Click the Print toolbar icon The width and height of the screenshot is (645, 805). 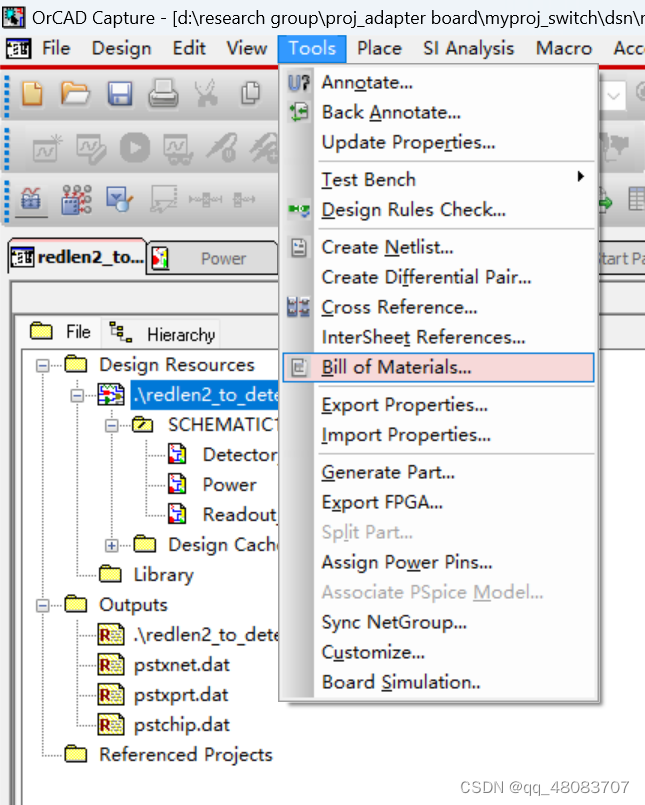pos(163,94)
